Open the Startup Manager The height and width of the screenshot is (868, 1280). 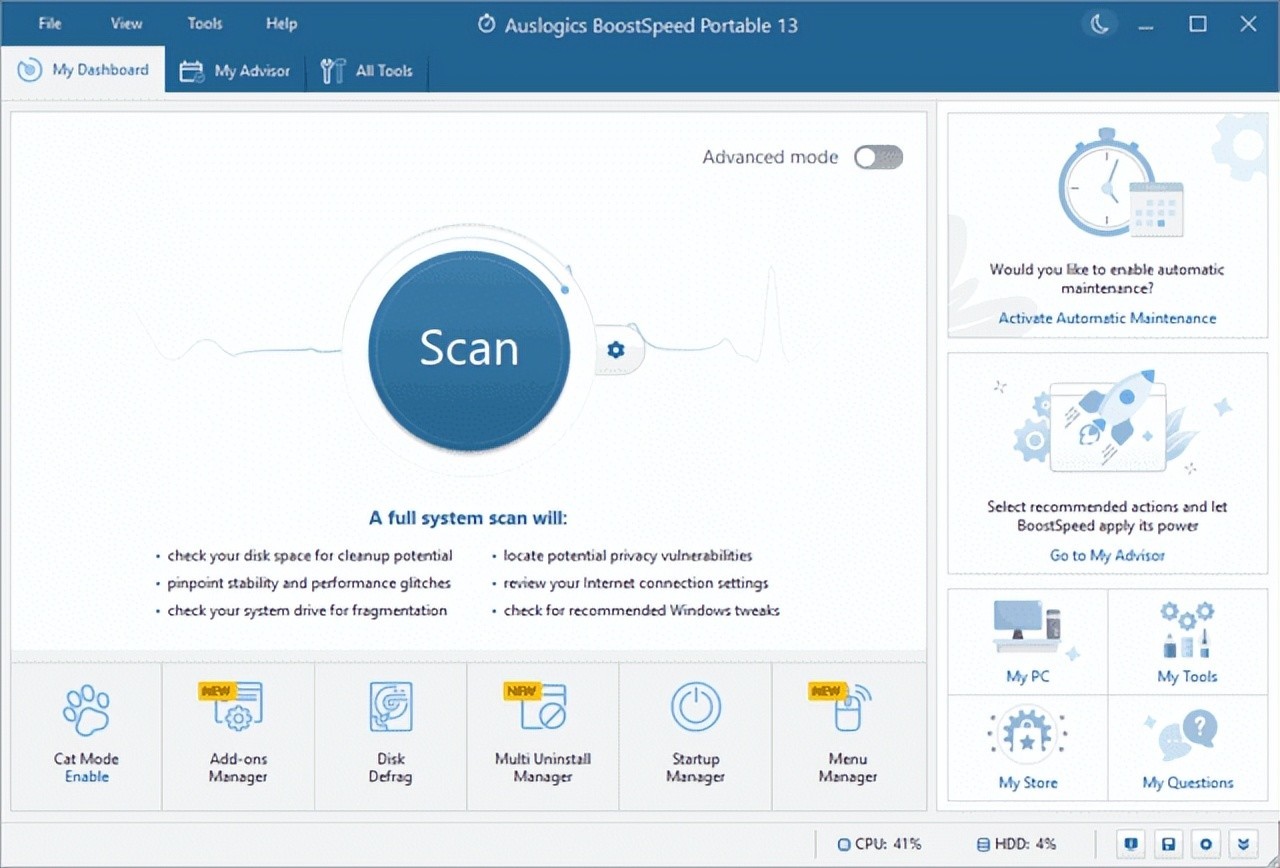point(695,735)
